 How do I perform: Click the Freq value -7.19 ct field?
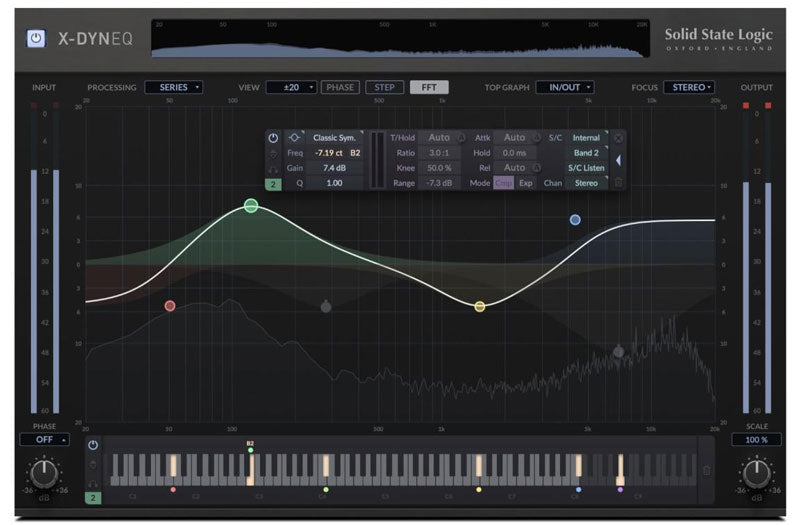click(x=329, y=153)
